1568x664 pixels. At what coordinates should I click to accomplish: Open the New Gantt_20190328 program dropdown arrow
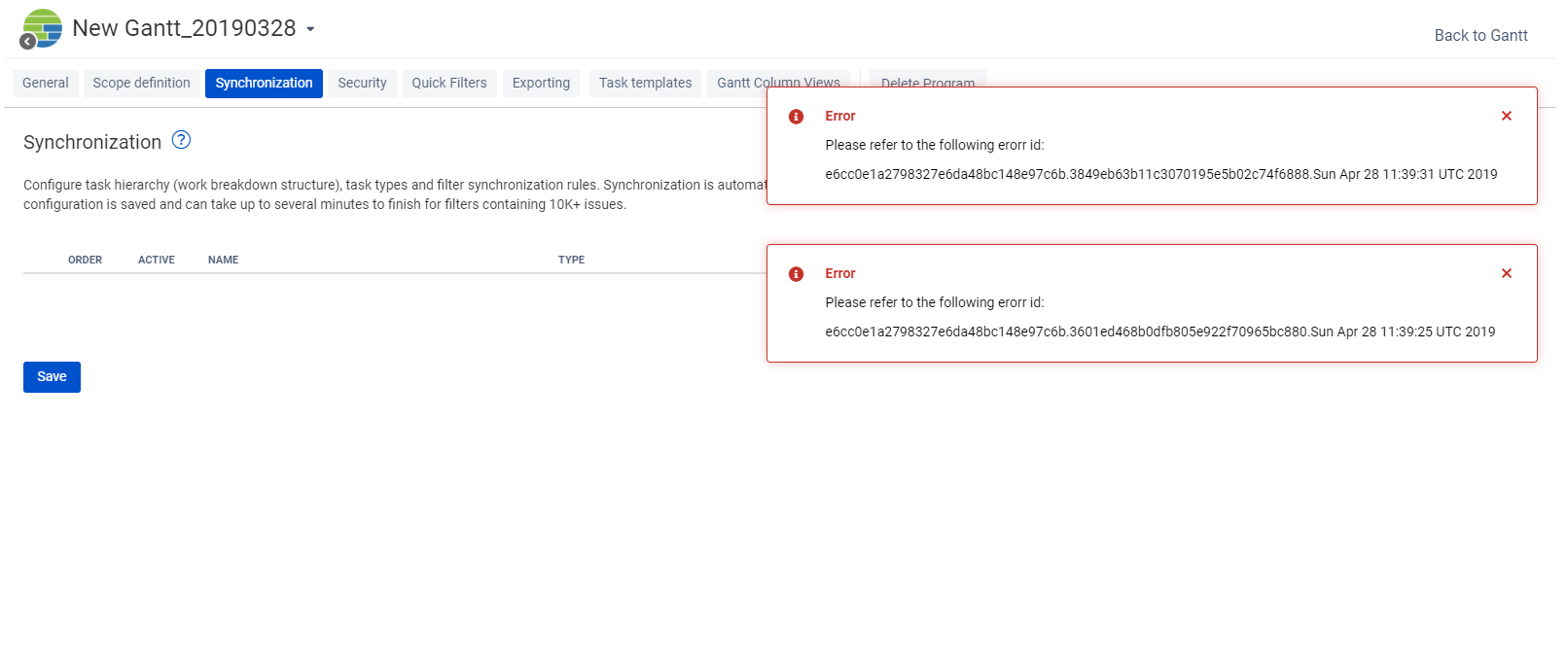[310, 29]
